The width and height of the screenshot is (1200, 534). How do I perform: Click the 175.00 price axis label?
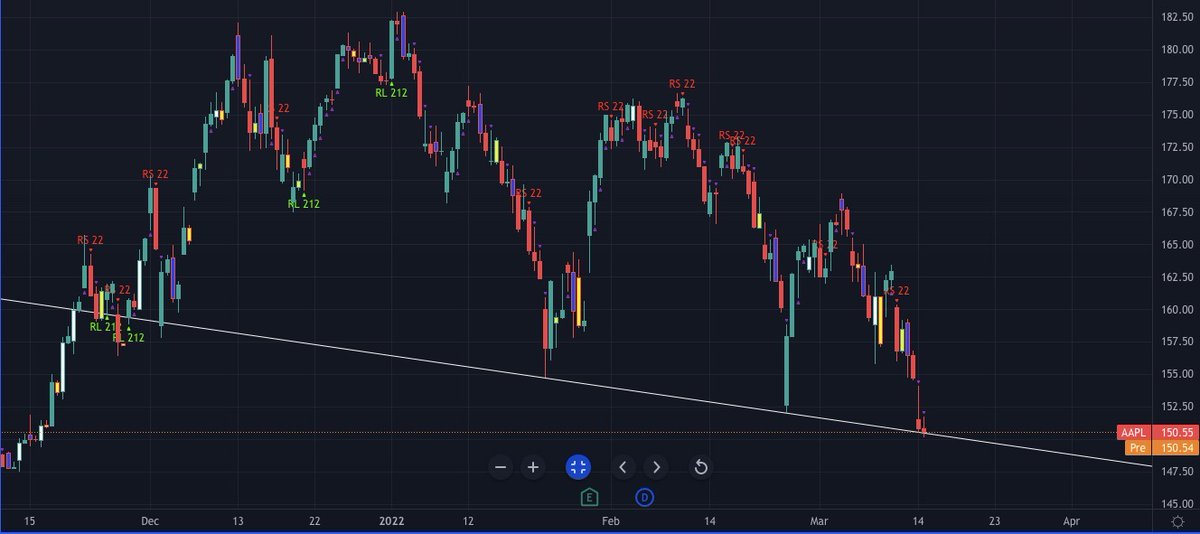point(1176,115)
